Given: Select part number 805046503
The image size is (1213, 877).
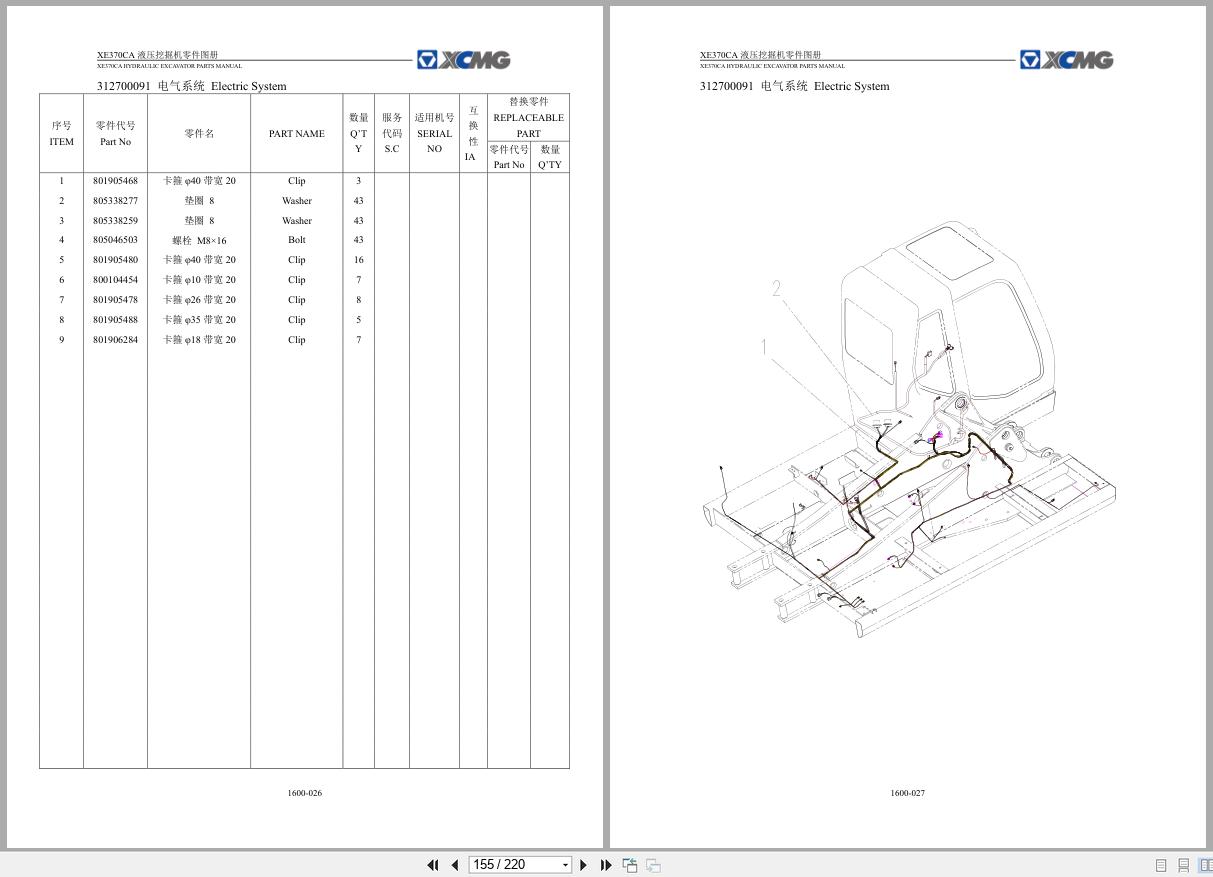Looking at the screenshot, I should pyautogui.click(x=115, y=240).
